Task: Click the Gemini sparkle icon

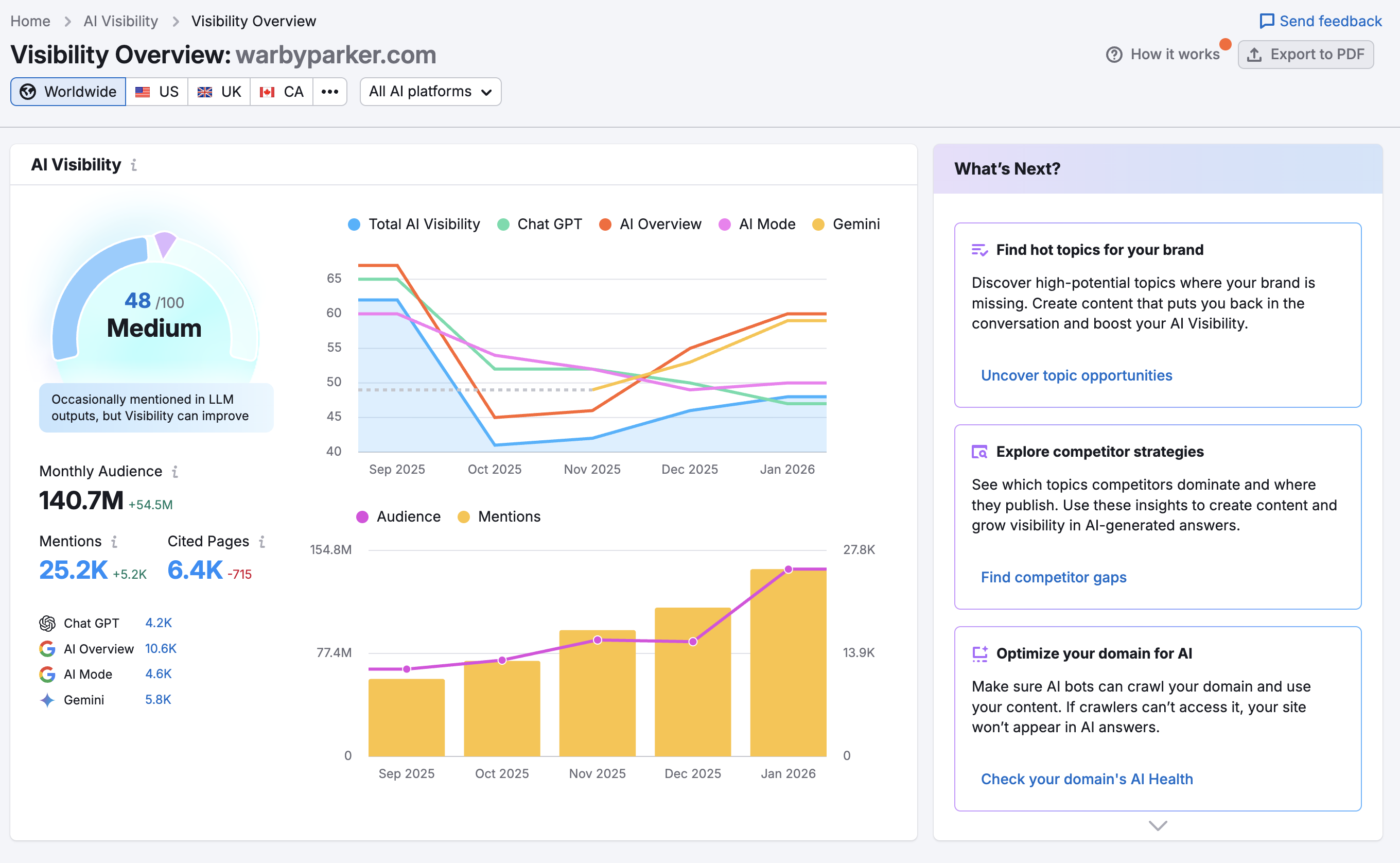Action: click(x=47, y=700)
